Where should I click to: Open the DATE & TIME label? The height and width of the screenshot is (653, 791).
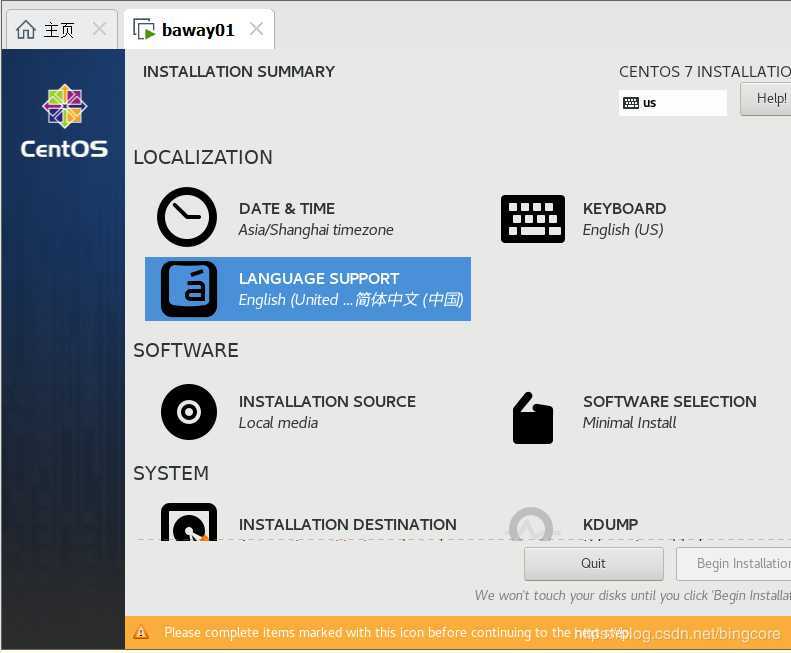click(x=287, y=208)
